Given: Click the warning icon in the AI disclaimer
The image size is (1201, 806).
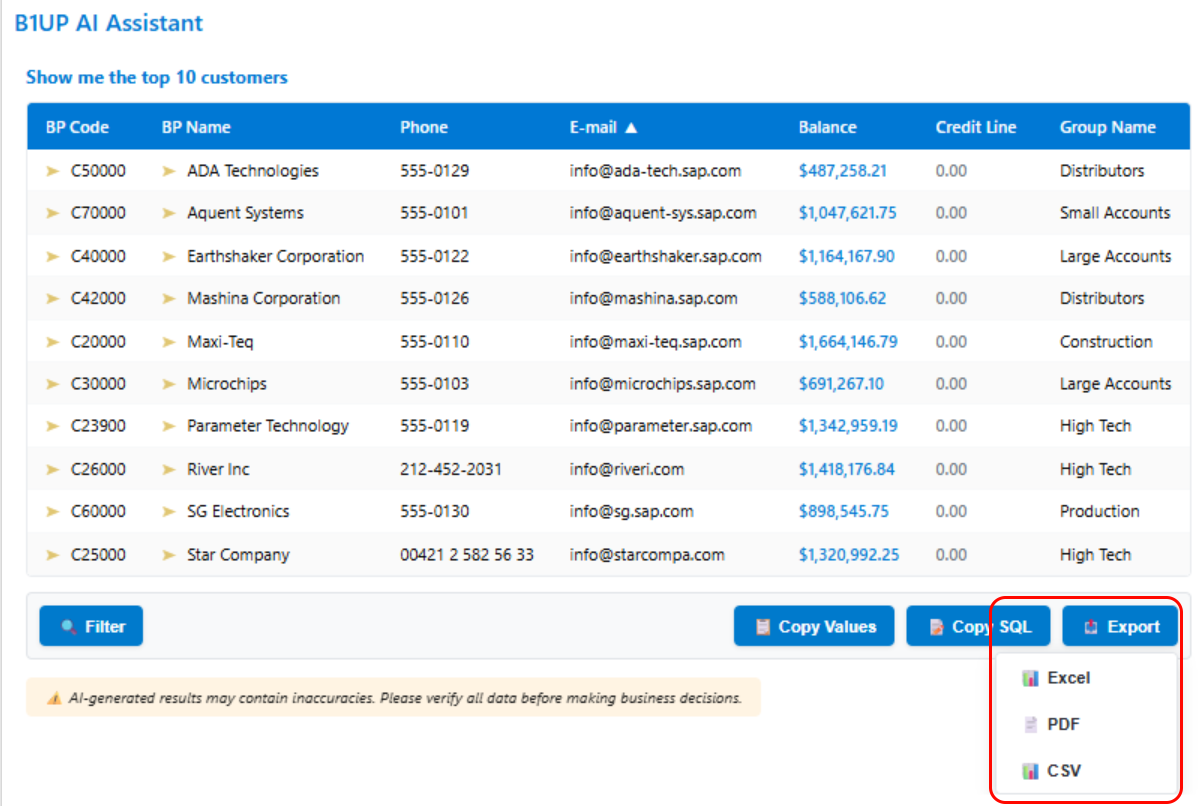Looking at the screenshot, I should pyautogui.click(x=54, y=698).
